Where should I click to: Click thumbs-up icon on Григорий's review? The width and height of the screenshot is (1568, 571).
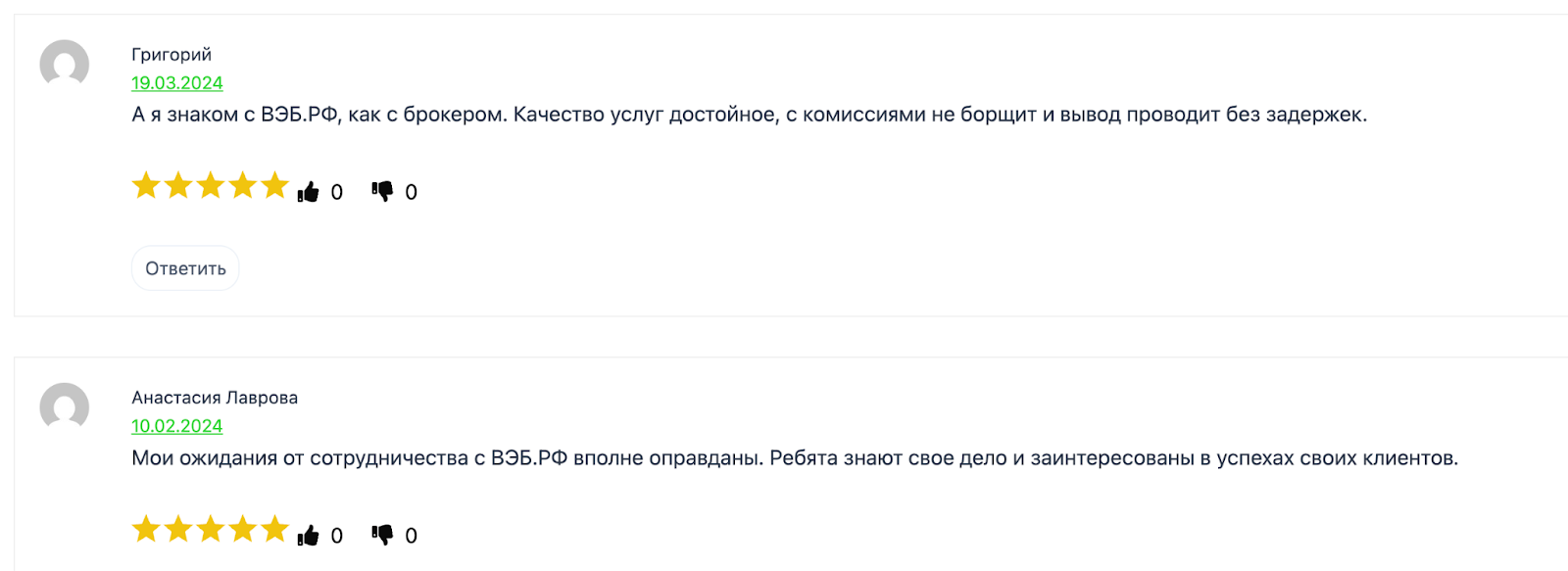[309, 192]
